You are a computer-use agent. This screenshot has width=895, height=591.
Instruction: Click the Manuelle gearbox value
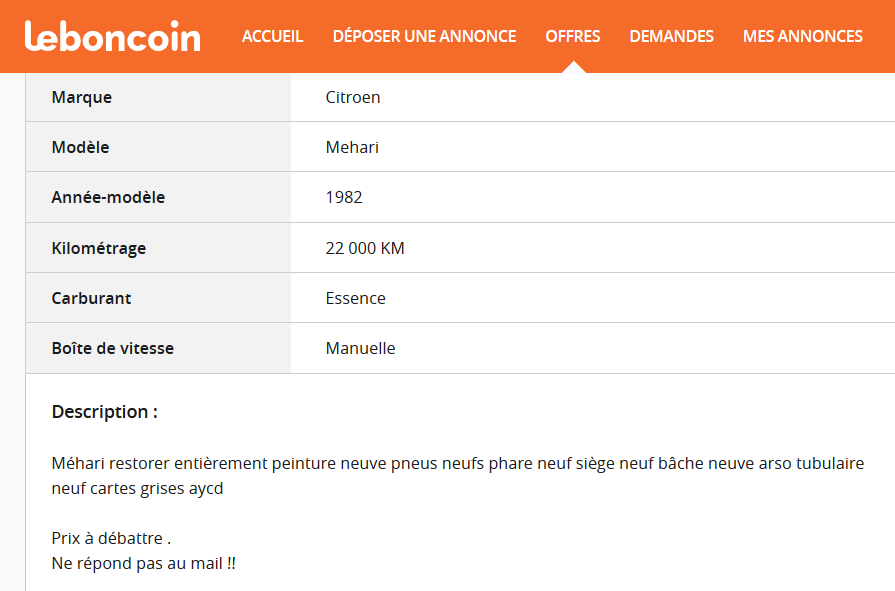point(360,348)
